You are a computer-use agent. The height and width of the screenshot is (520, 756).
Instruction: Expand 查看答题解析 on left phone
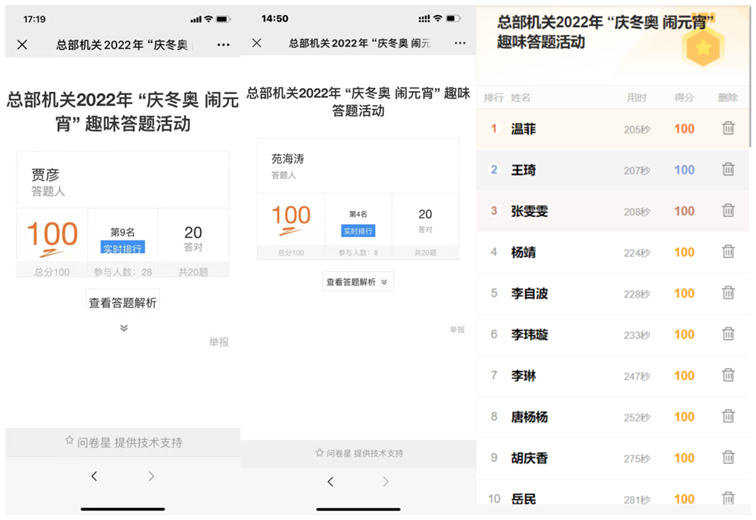click(122, 303)
